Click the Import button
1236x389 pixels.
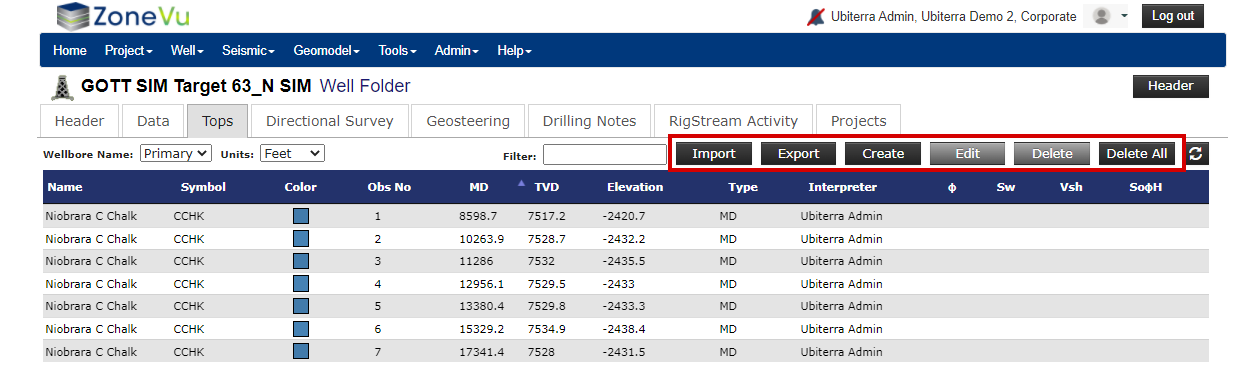pos(714,154)
